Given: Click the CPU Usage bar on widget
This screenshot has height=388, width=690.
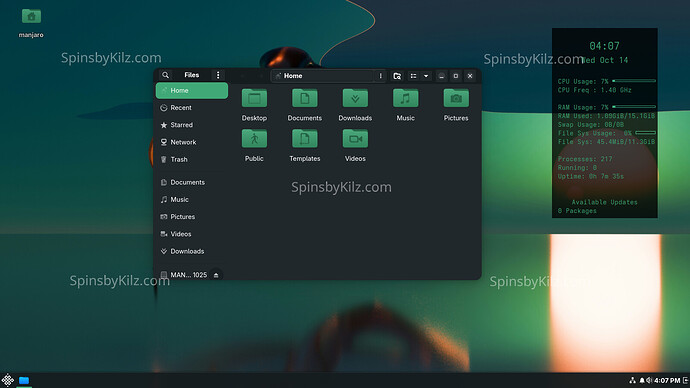Looking at the screenshot, I should coord(634,81).
